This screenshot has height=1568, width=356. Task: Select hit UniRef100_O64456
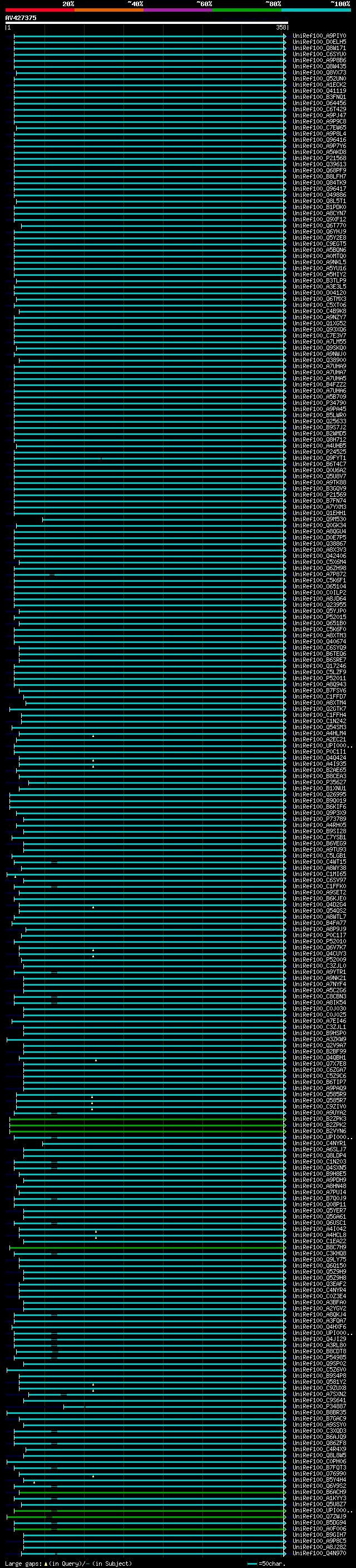319,103
